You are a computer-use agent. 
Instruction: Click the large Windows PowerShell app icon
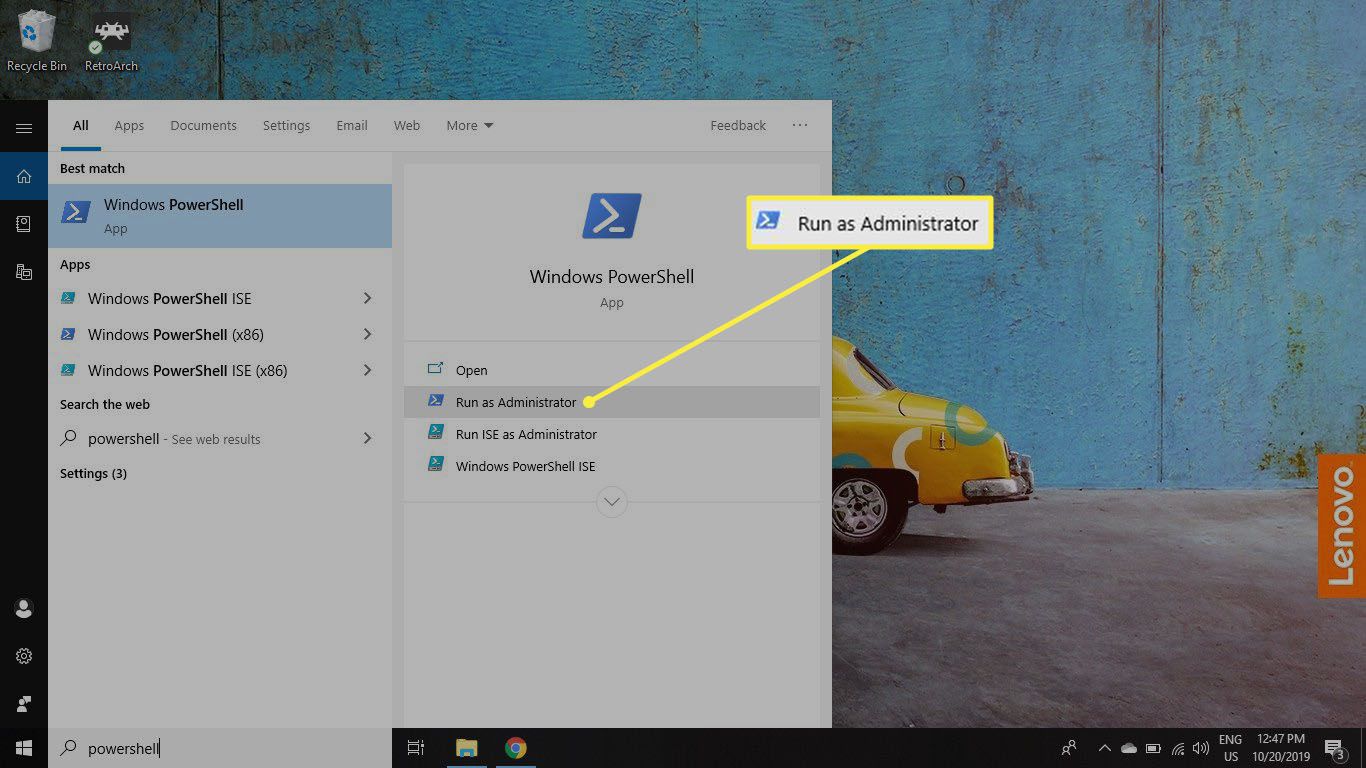click(x=611, y=216)
